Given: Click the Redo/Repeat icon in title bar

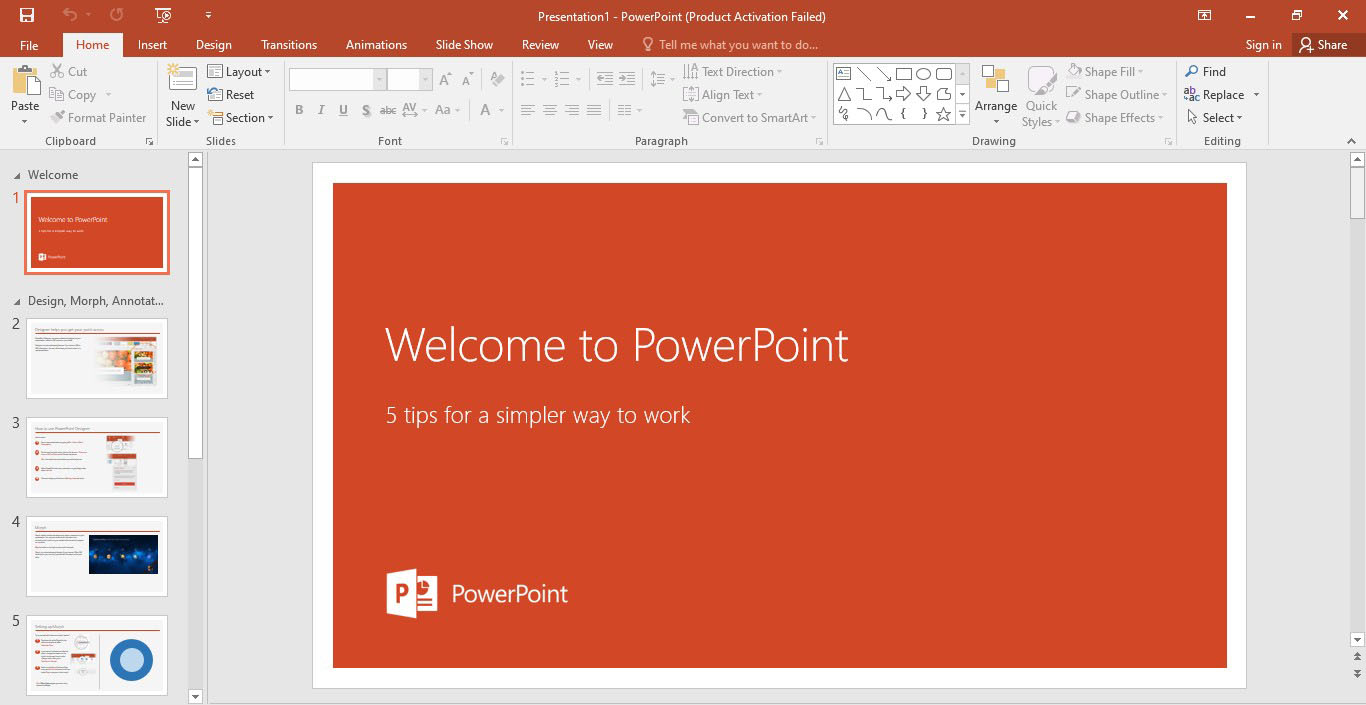Looking at the screenshot, I should click(x=117, y=15).
